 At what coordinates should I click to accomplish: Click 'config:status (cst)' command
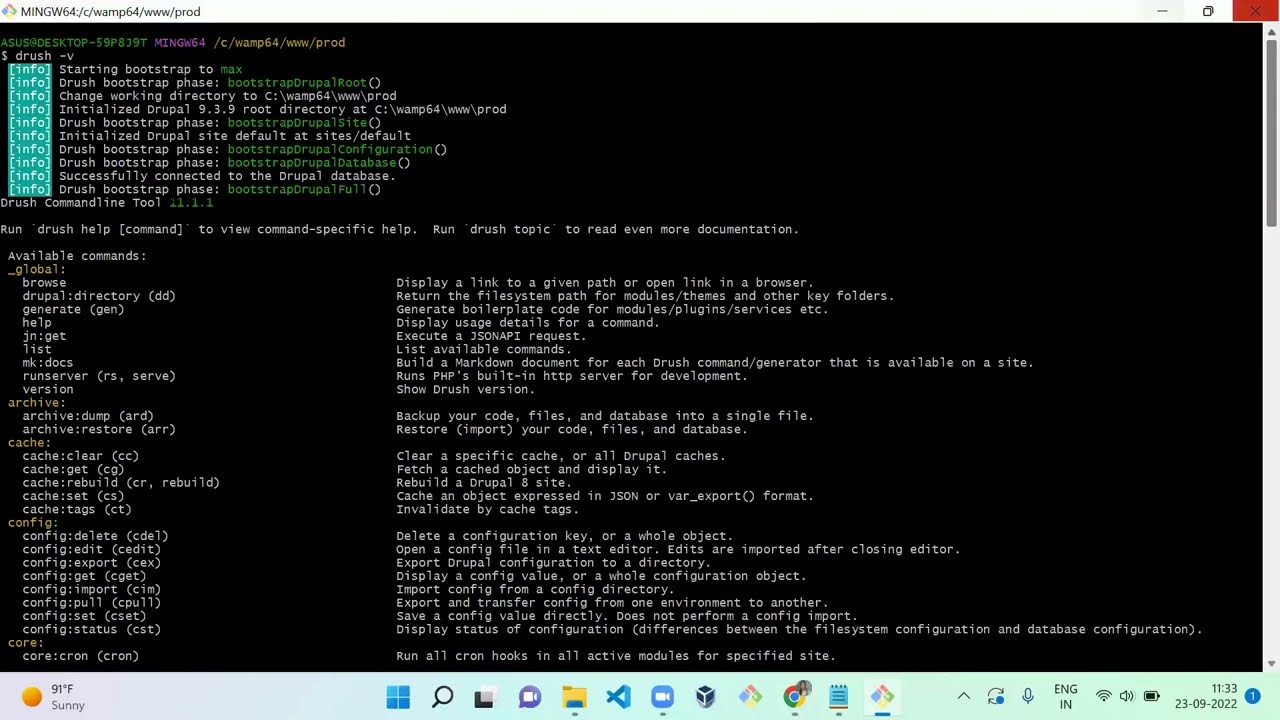pyautogui.click(x=92, y=629)
